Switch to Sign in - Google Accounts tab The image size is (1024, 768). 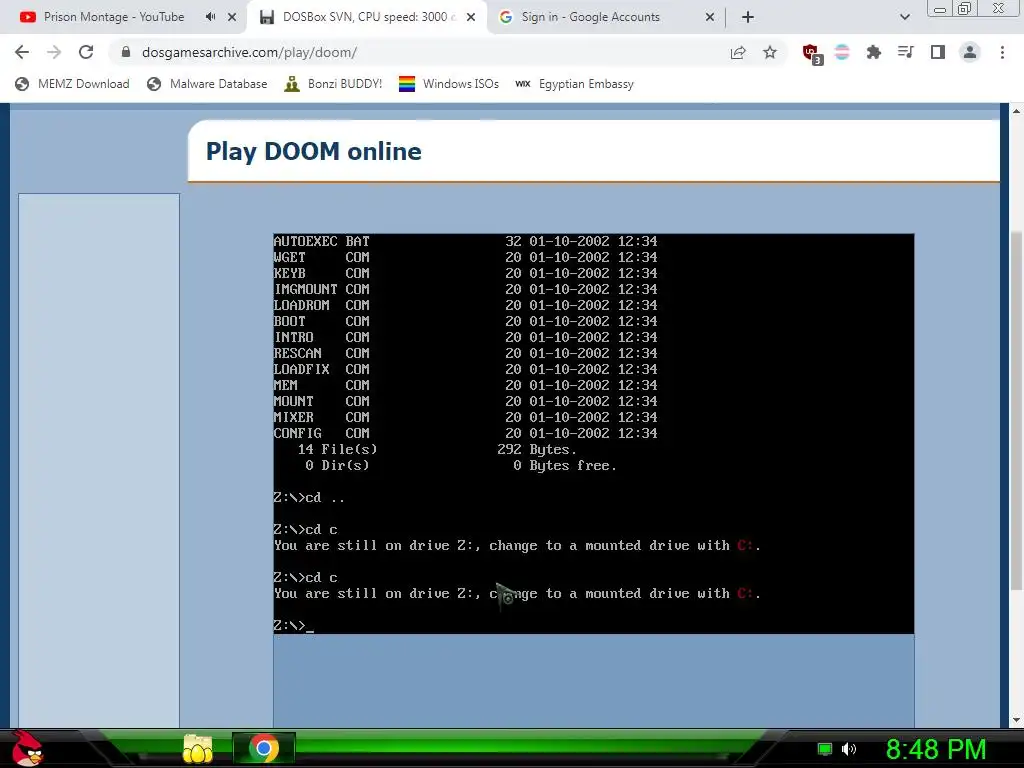(x=590, y=17)
